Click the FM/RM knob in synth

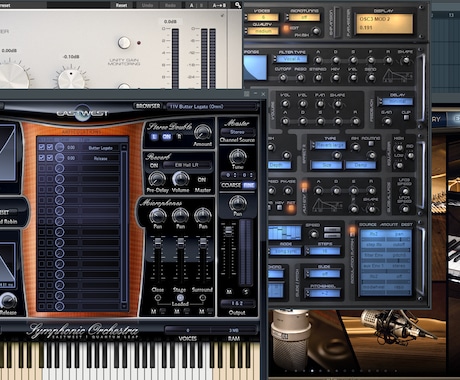tap(315, 32)
